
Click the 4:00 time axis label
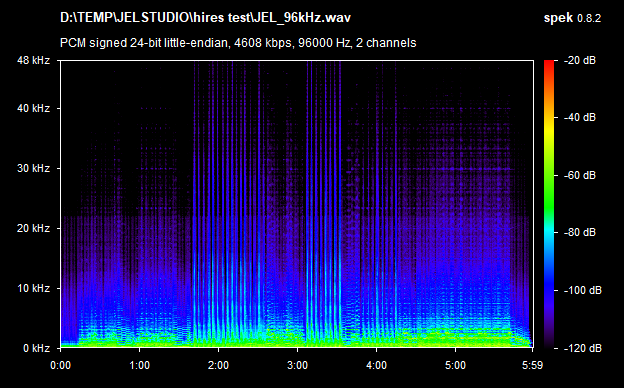[376, 365]
